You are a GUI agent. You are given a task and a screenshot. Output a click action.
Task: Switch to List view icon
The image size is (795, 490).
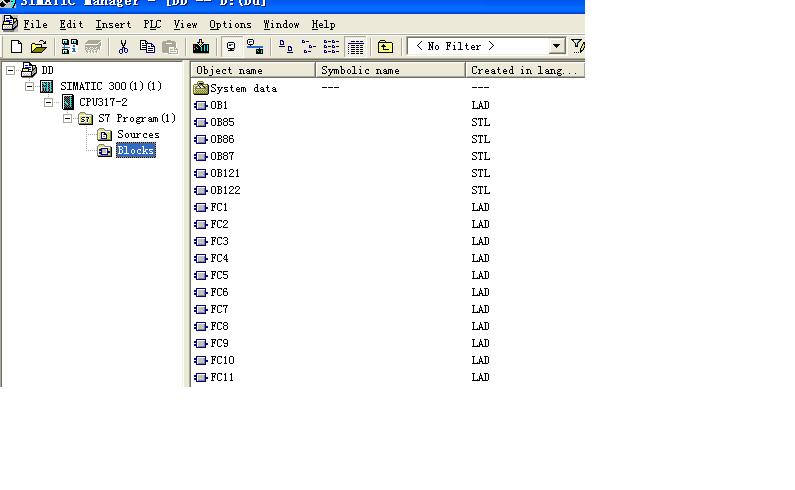coord(331,47)
